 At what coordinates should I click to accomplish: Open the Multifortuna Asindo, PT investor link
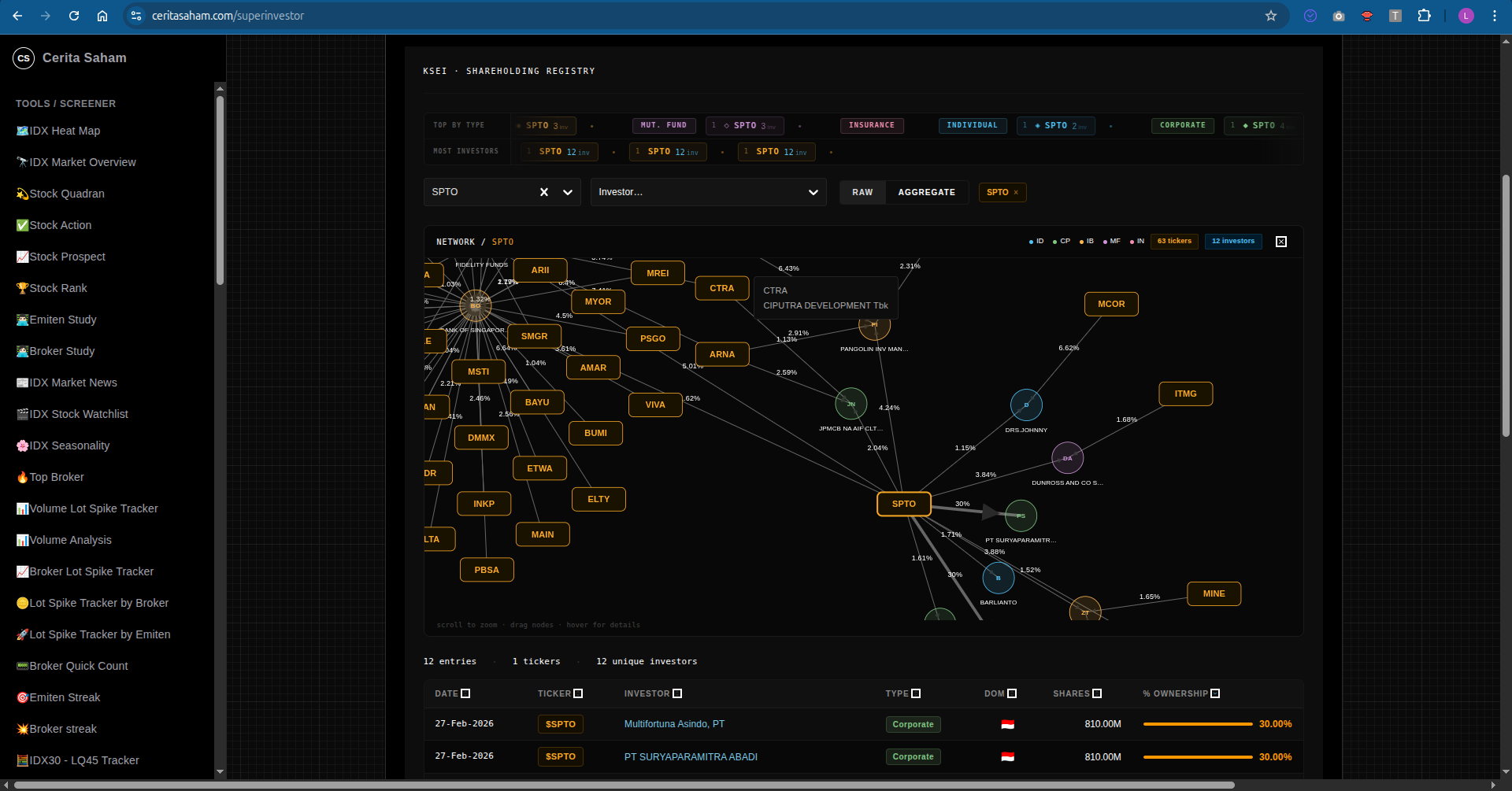(x=674, y=724)
